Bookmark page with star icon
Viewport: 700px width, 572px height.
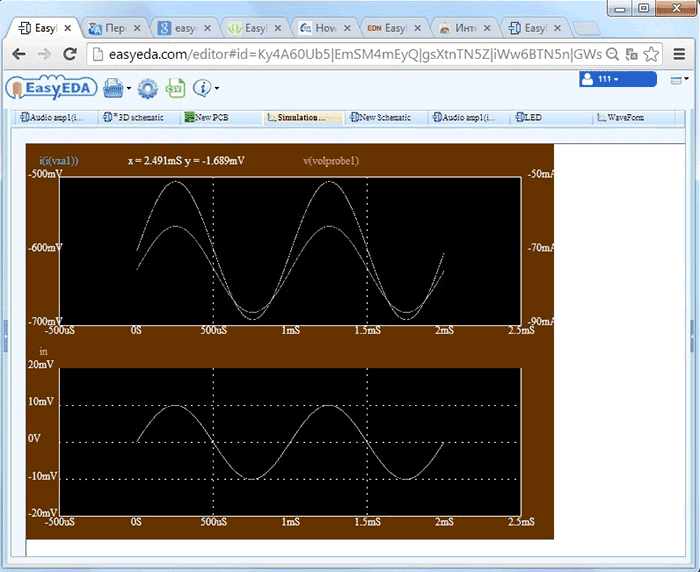pos(651,53)
